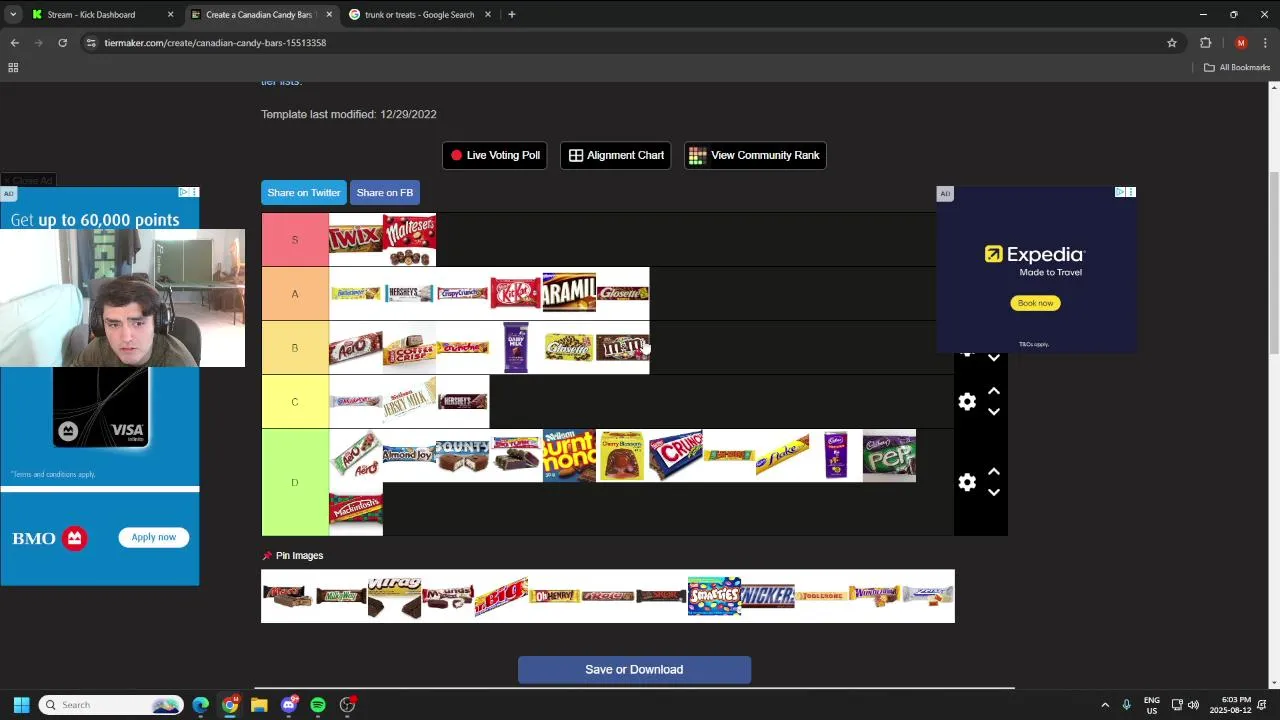This screenshot has width=1280, height=720.
Task: Pick the Mr. Big bar from unranked images
Action: [x=501, y=597]
